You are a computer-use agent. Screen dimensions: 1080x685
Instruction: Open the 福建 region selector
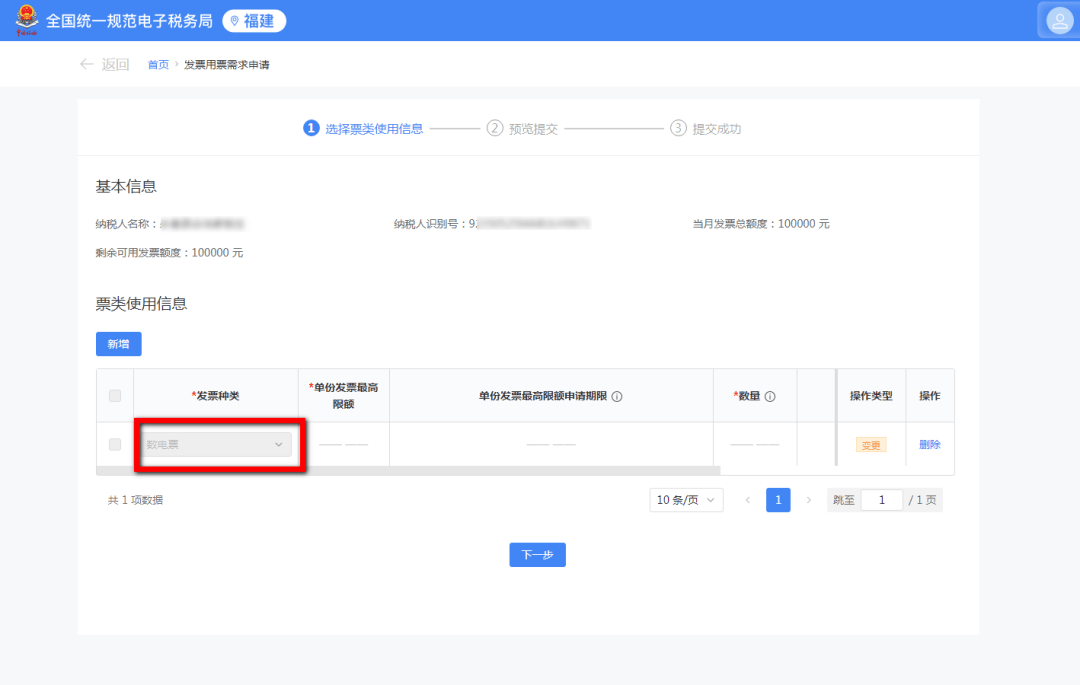[254, 21]
